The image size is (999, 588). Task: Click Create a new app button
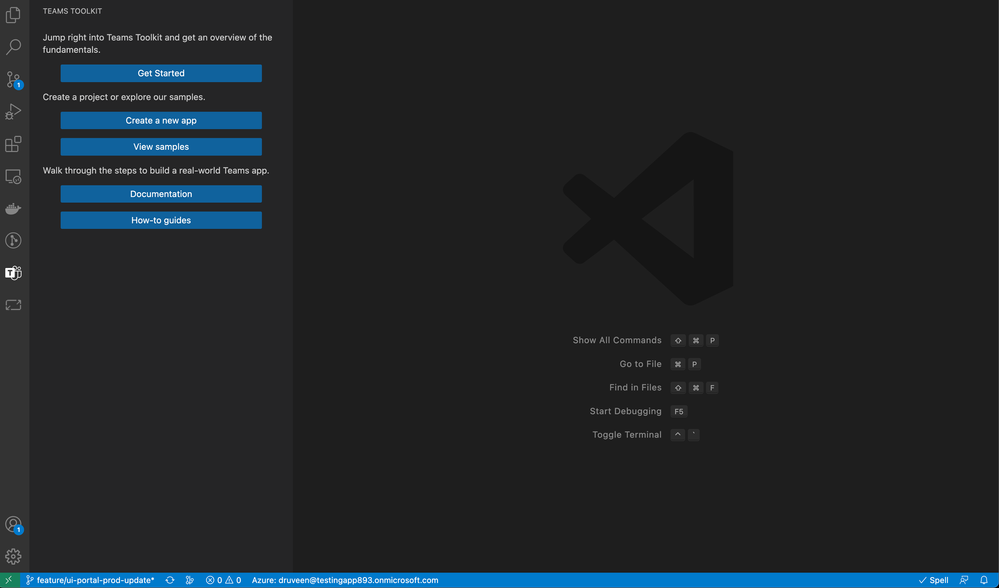161,120
